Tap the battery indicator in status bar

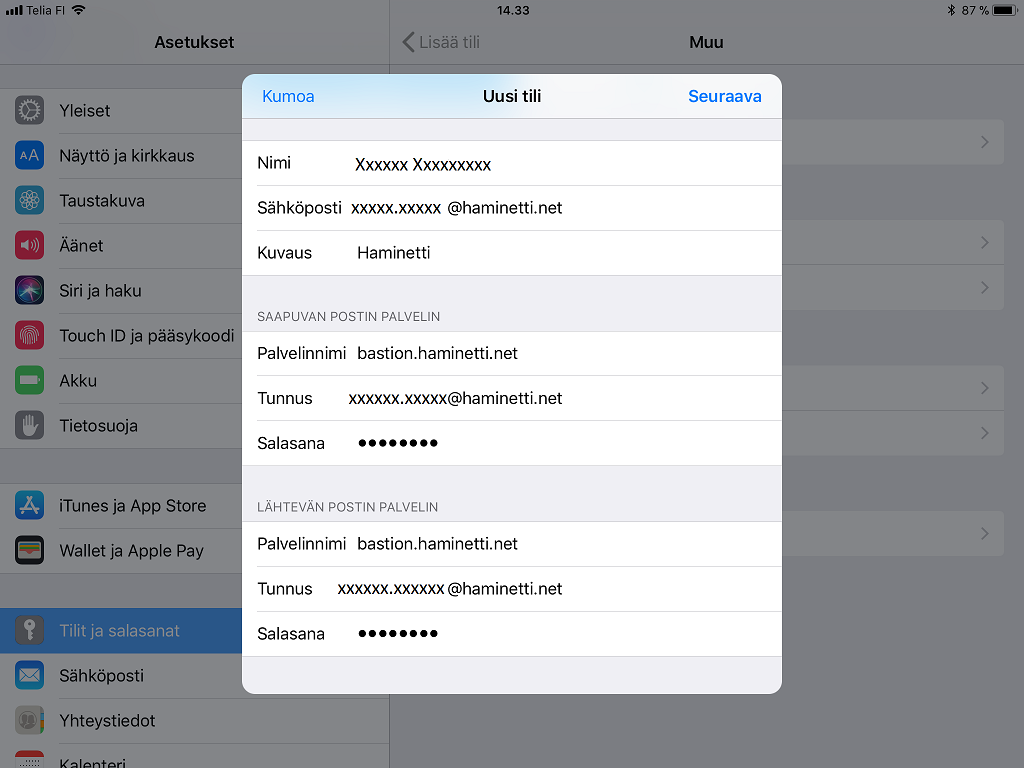click(x=1004, y=10)
